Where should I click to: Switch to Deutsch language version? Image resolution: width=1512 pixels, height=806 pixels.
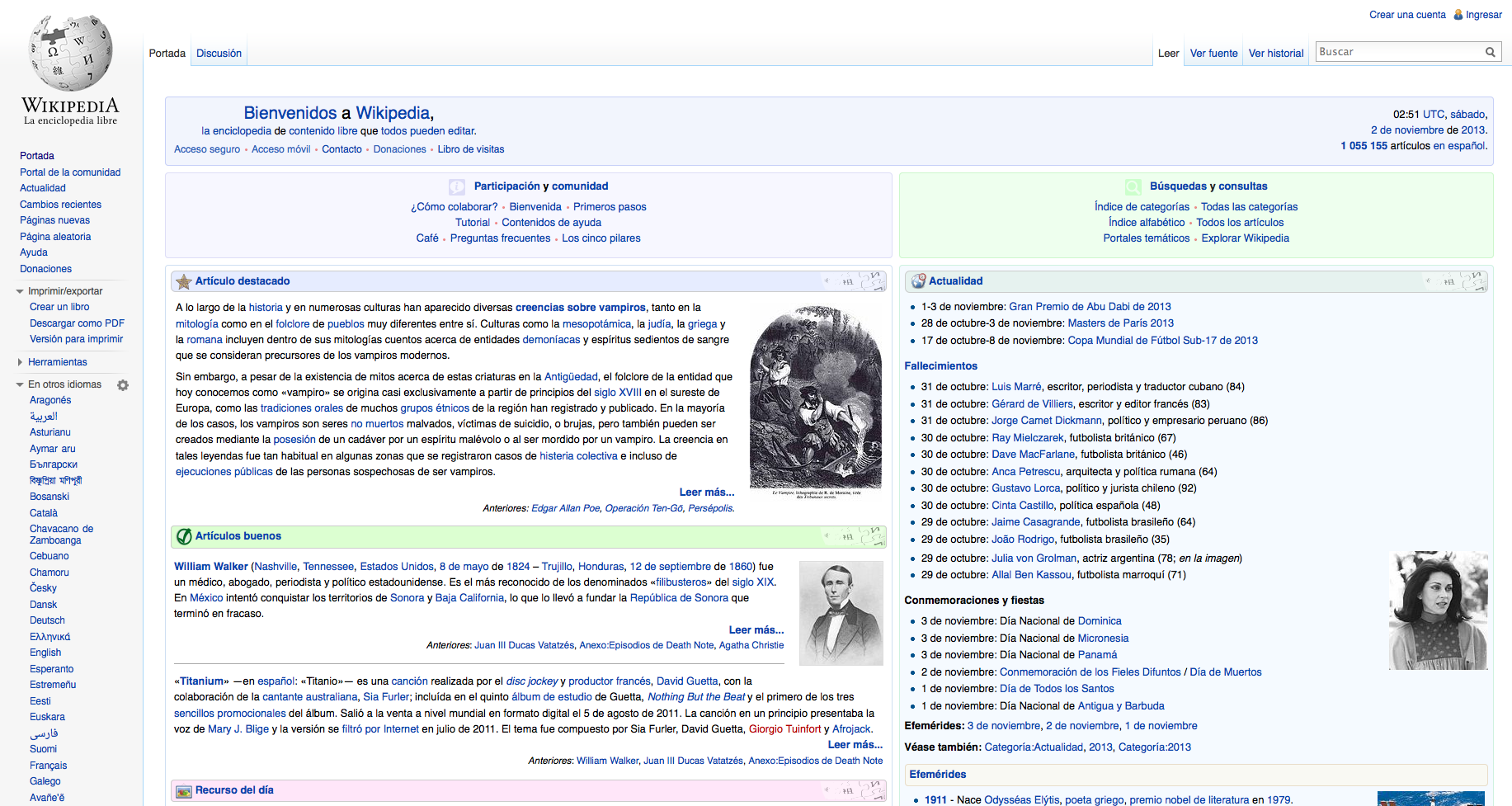tap(47, 620)
